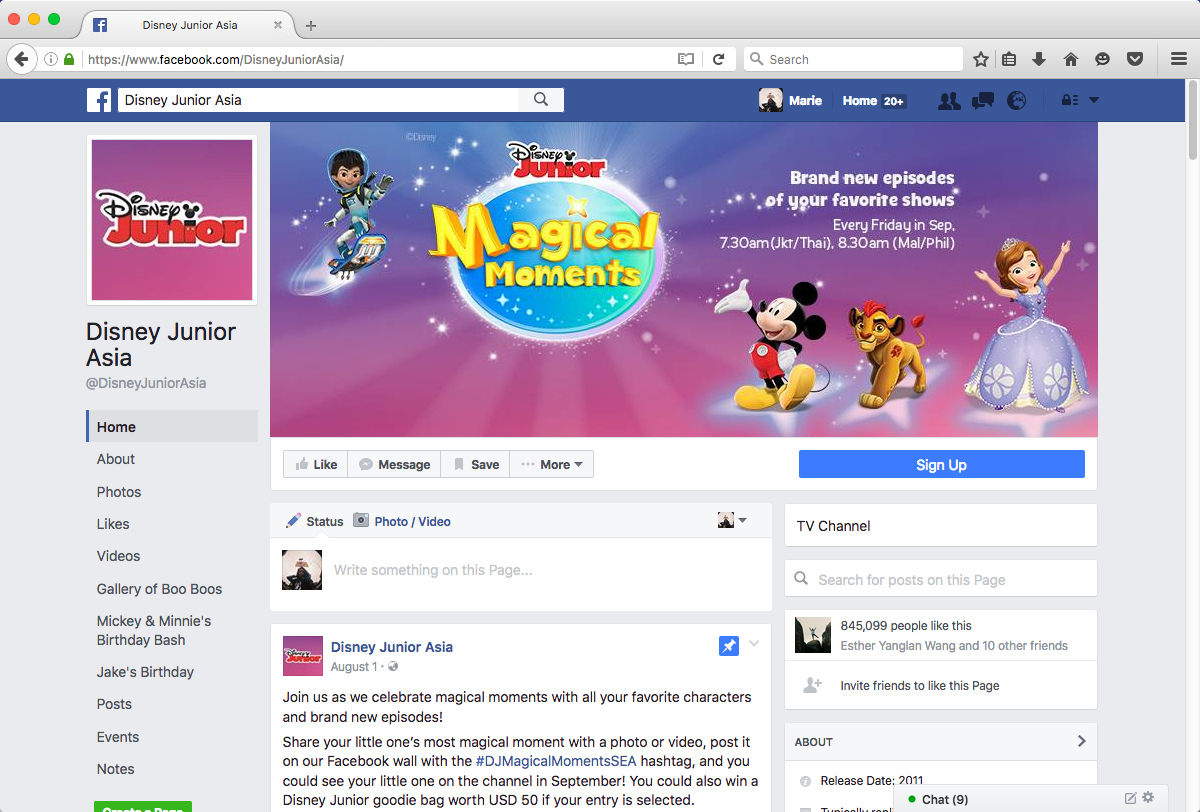Image resolution: width=1200 pixels, height=812 pixels.
Task: Open Messages icon in top bar
Action: click(982, 100)
